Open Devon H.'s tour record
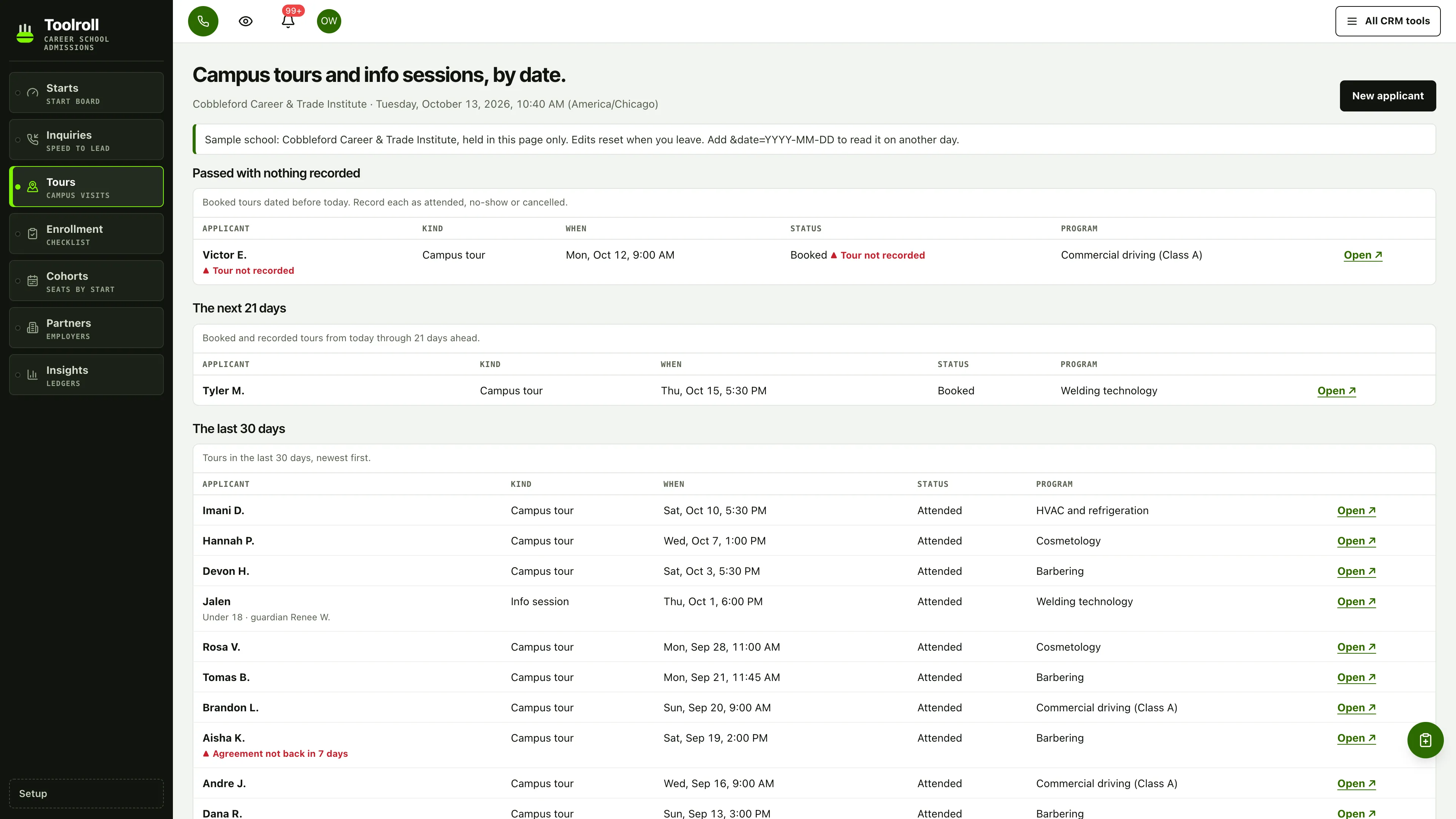 [x=1357, y=571]
